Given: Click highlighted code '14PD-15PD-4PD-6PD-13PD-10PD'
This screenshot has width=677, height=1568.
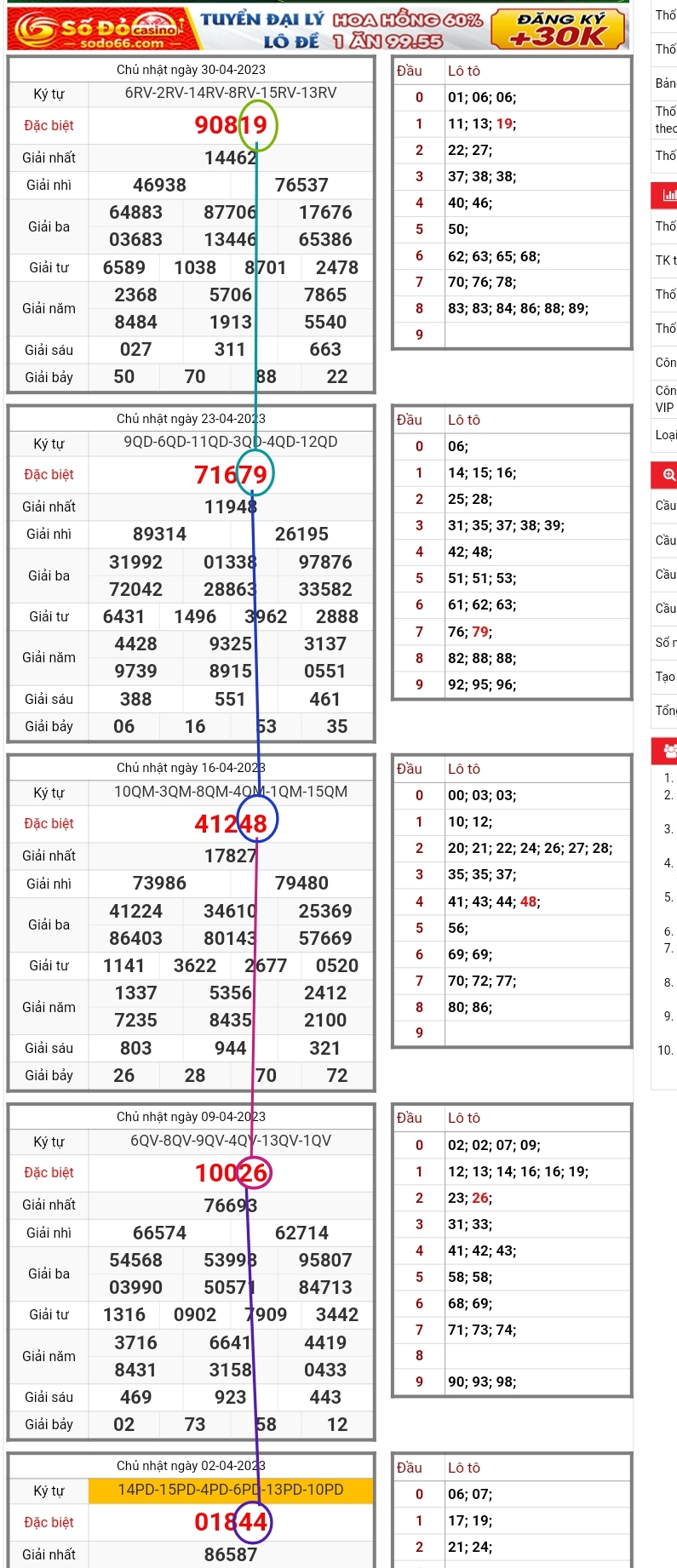Looking at the screenshot, I should pyautogui.click(x=231, y=1490).
